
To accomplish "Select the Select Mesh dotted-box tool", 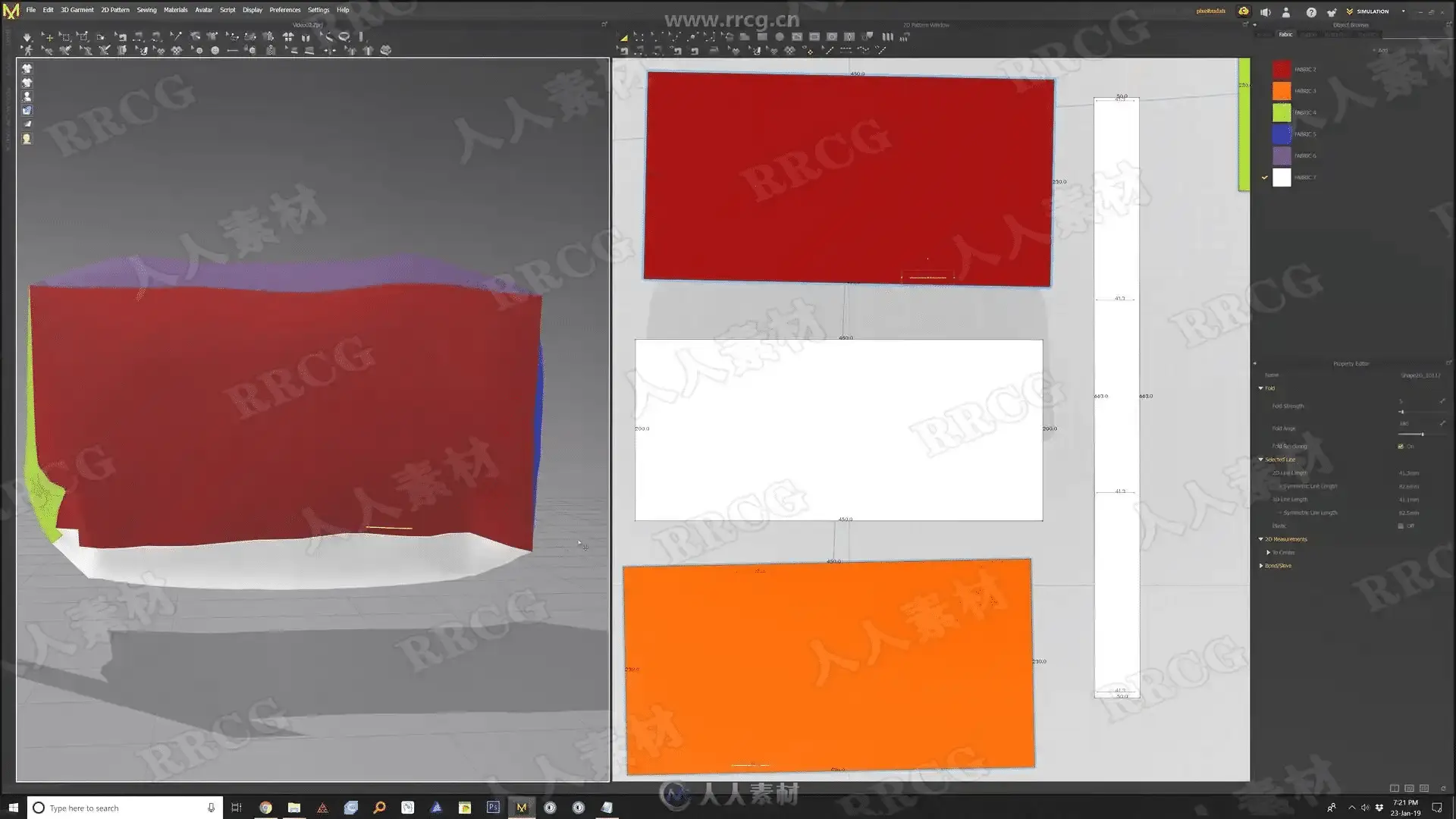I will click(x=65, y=36).
